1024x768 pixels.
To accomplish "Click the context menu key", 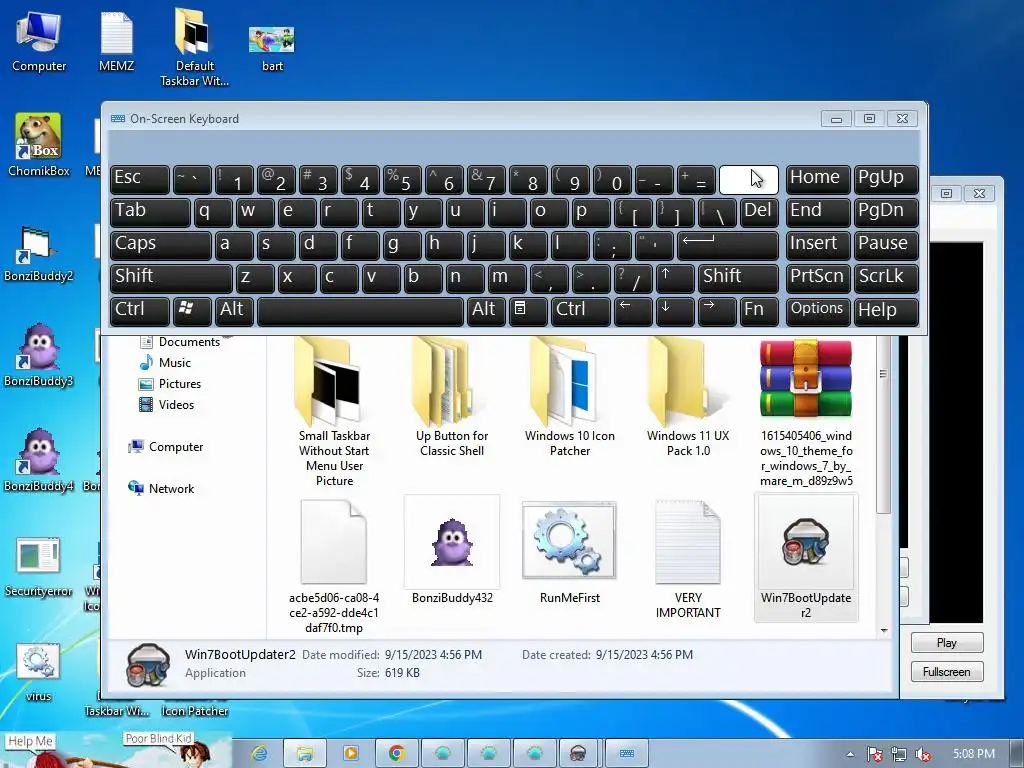I will 528,310.
